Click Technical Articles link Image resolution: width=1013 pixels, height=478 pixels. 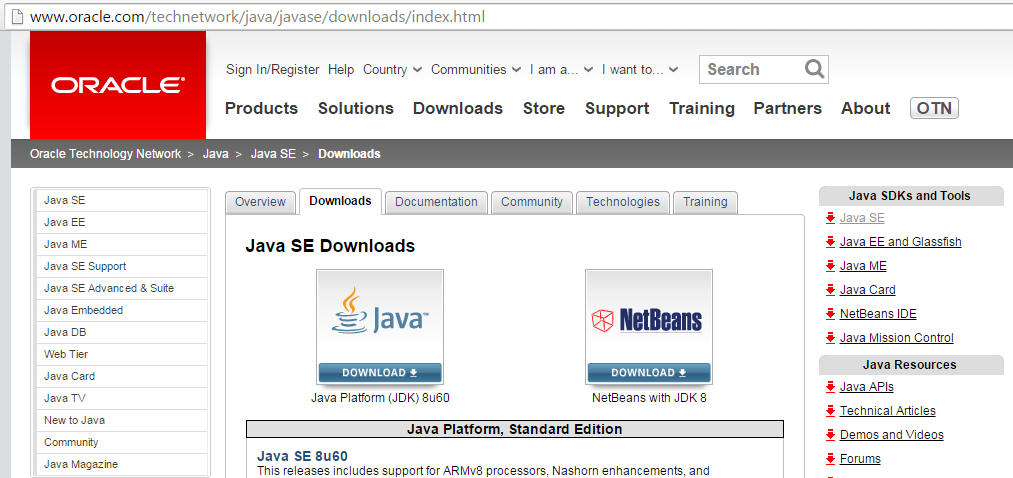[x=888, y=411]
